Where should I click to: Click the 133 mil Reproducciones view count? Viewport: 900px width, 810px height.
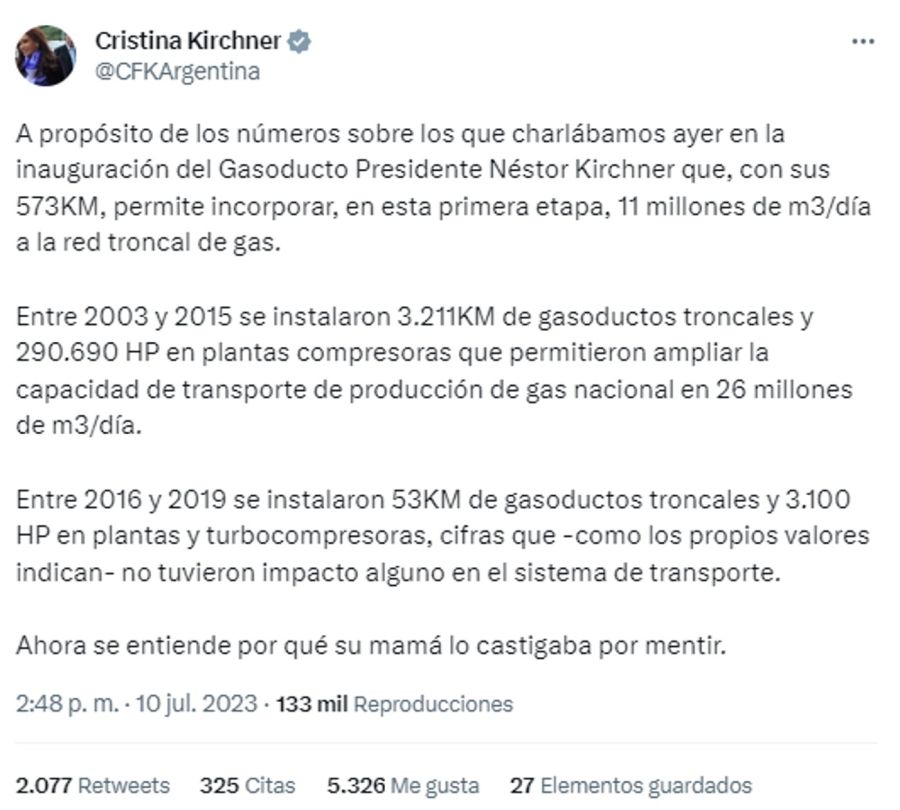coord(312,704)
